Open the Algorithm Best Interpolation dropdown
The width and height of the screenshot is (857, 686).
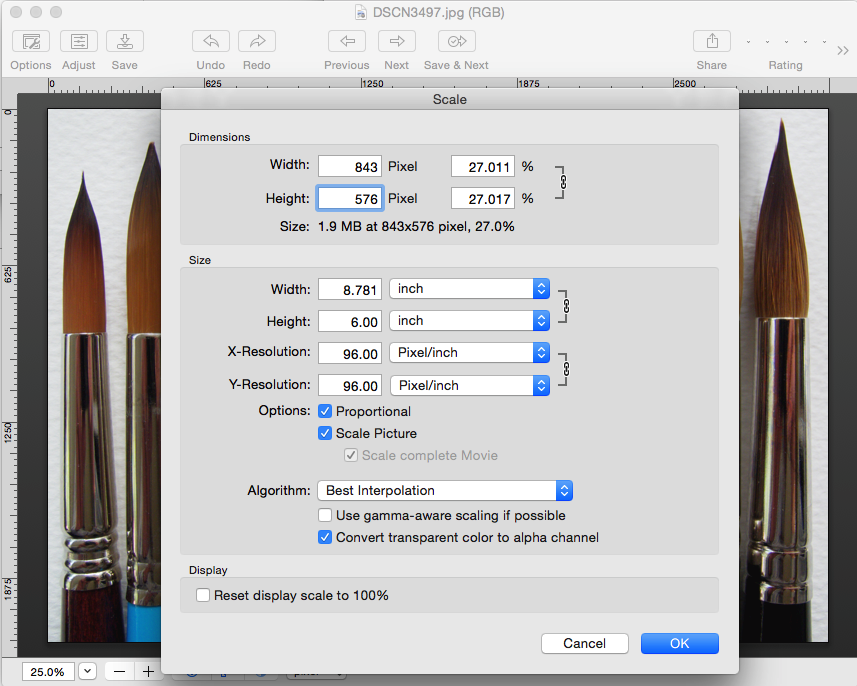coord(445,490)
